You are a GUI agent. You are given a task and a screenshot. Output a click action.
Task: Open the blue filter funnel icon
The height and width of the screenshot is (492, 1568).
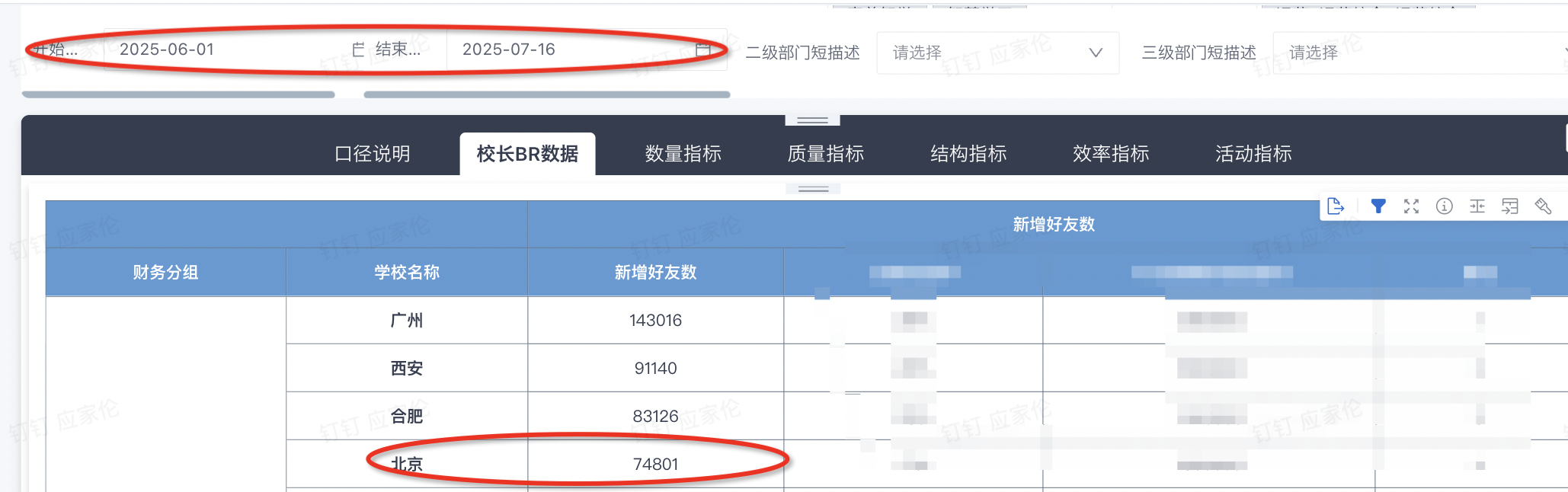click(1378, 206)
